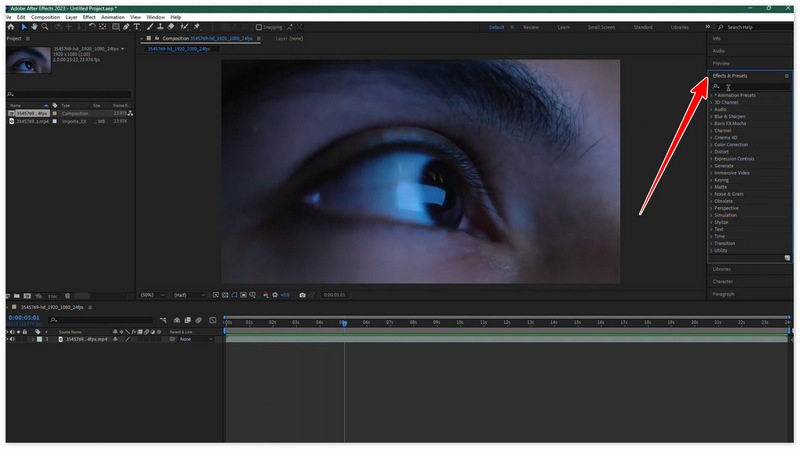Screen dimensions: 800x449
Task: Toggle the Shy layers switch in timeline
Action: coord(177,320)
